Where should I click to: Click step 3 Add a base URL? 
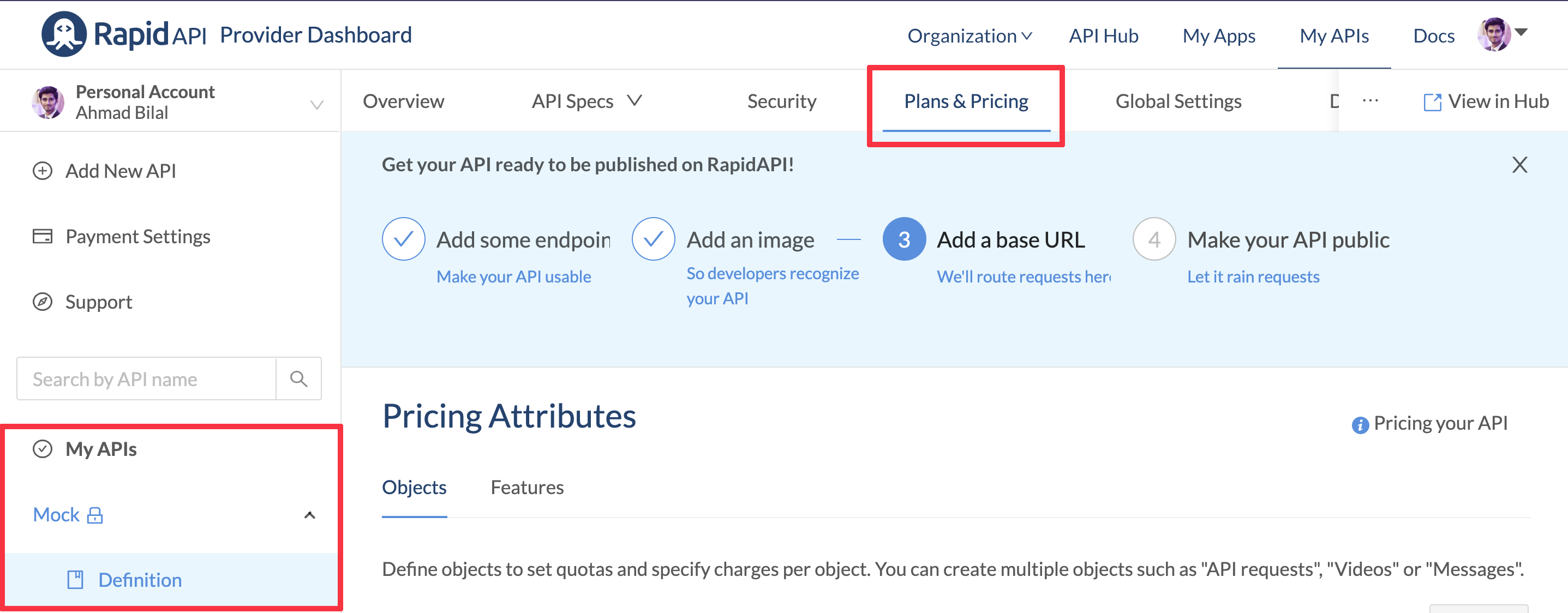(x=1010, y=240)
